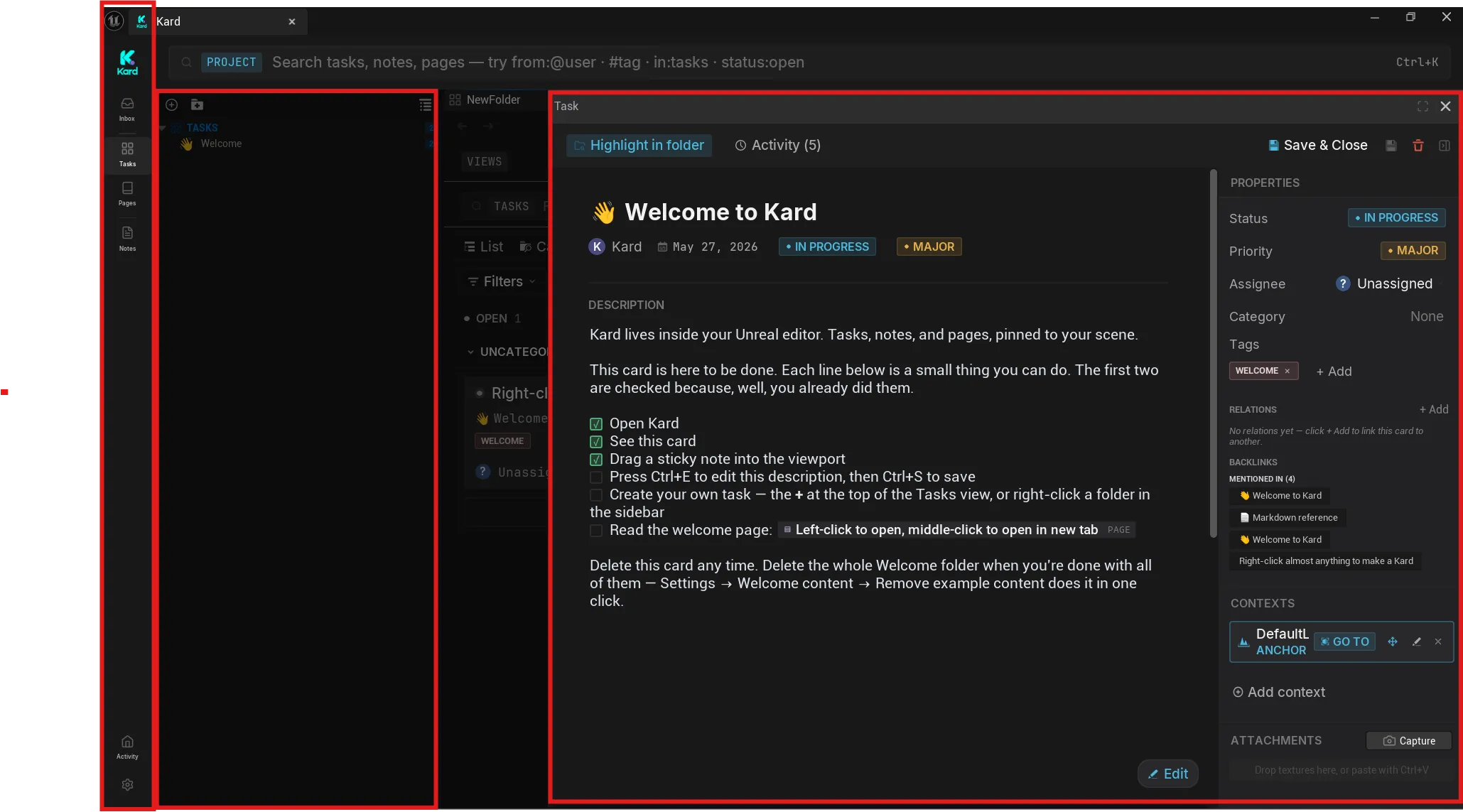Uncheck Drag a sticky note into the viewport
The image size is (1463, 812).
click(x=596, y=460)
